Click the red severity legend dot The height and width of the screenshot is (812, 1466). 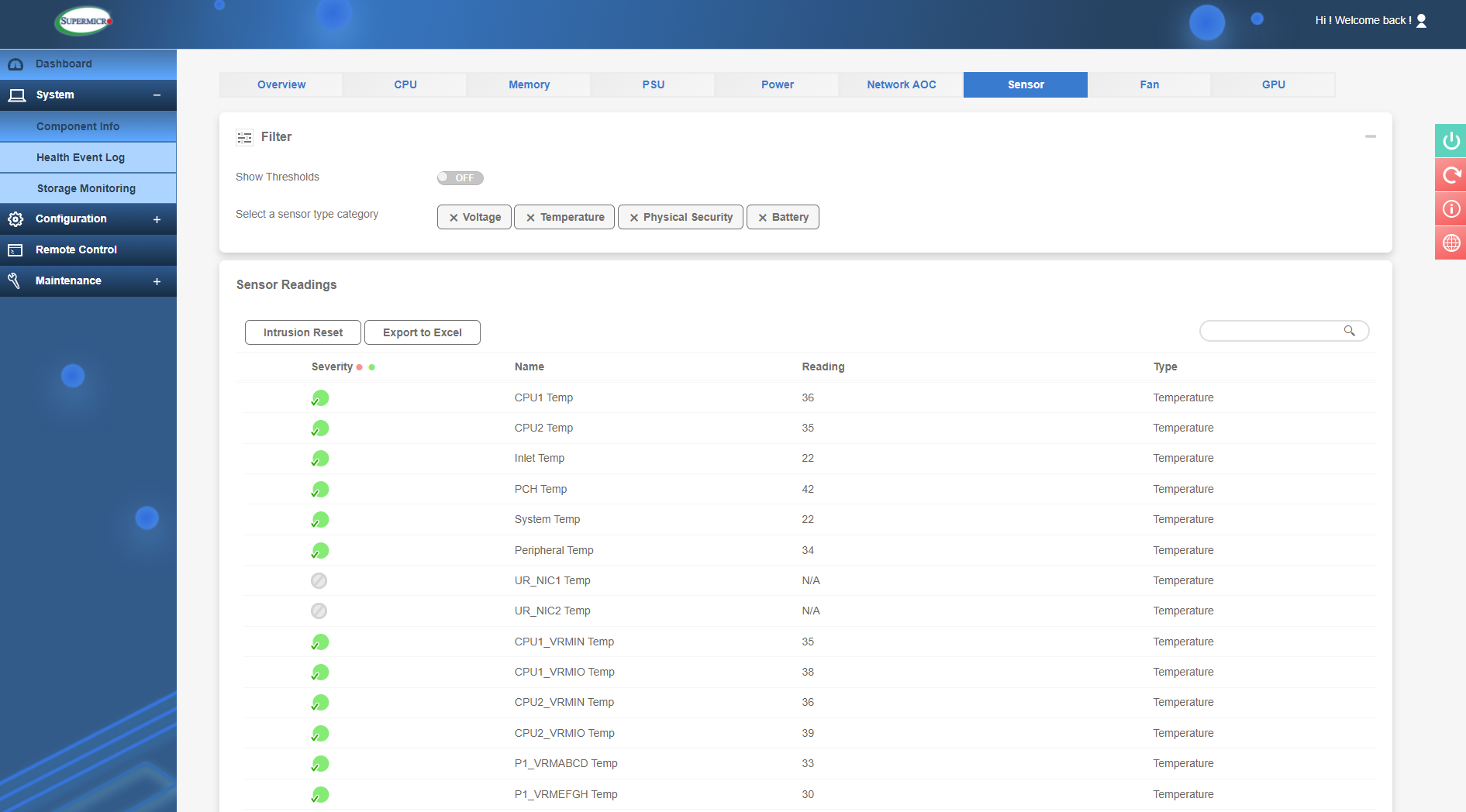click(x=359, y=367)
